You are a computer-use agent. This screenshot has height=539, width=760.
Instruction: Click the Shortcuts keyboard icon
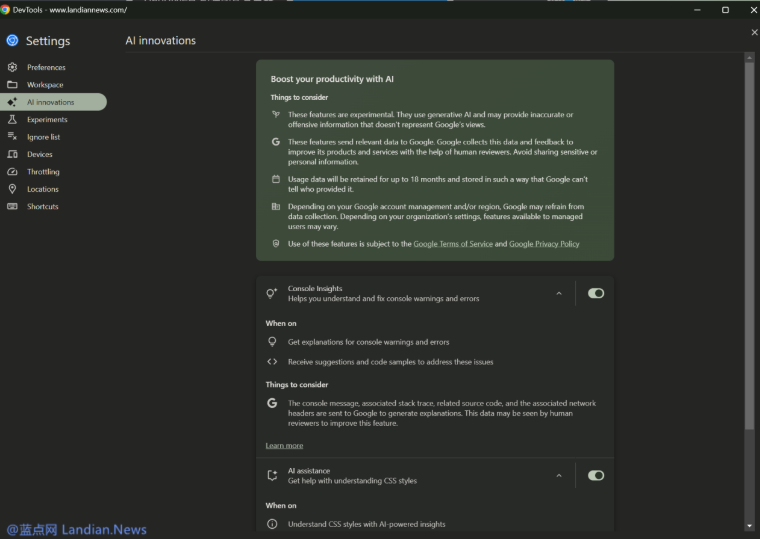click(x=12, y=206)
